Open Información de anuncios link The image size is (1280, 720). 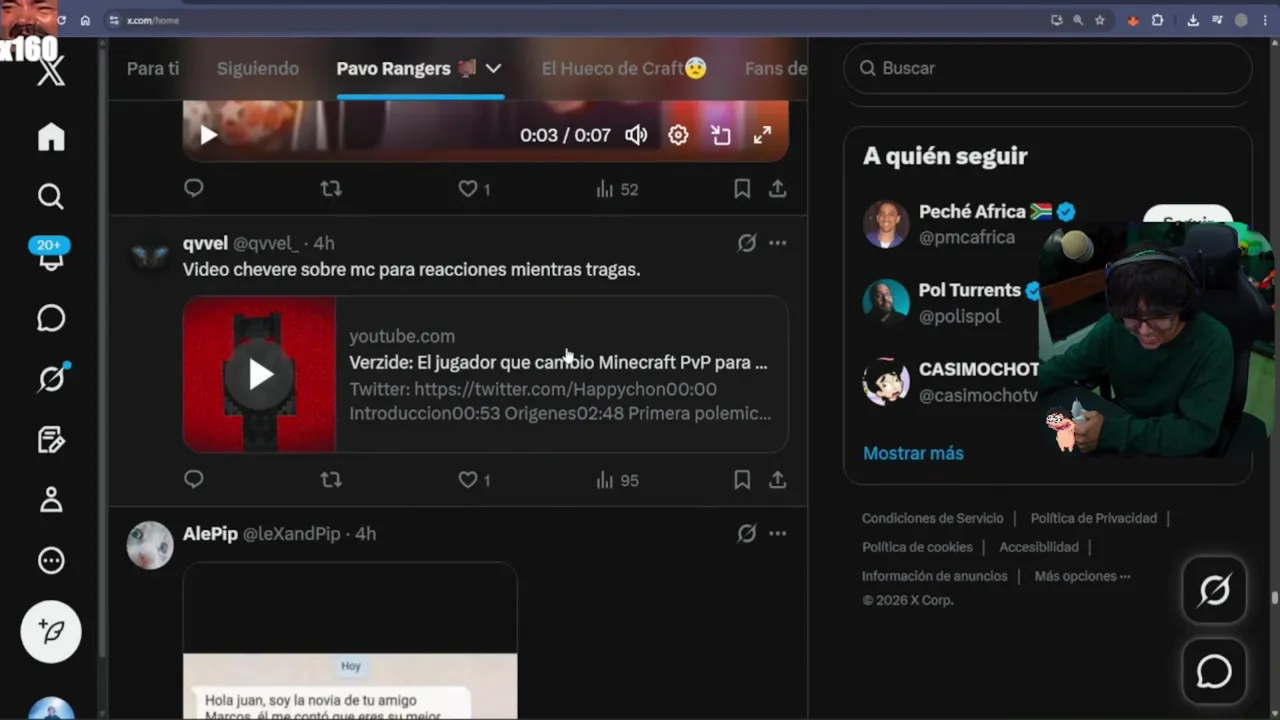click(x=934, y=576)
